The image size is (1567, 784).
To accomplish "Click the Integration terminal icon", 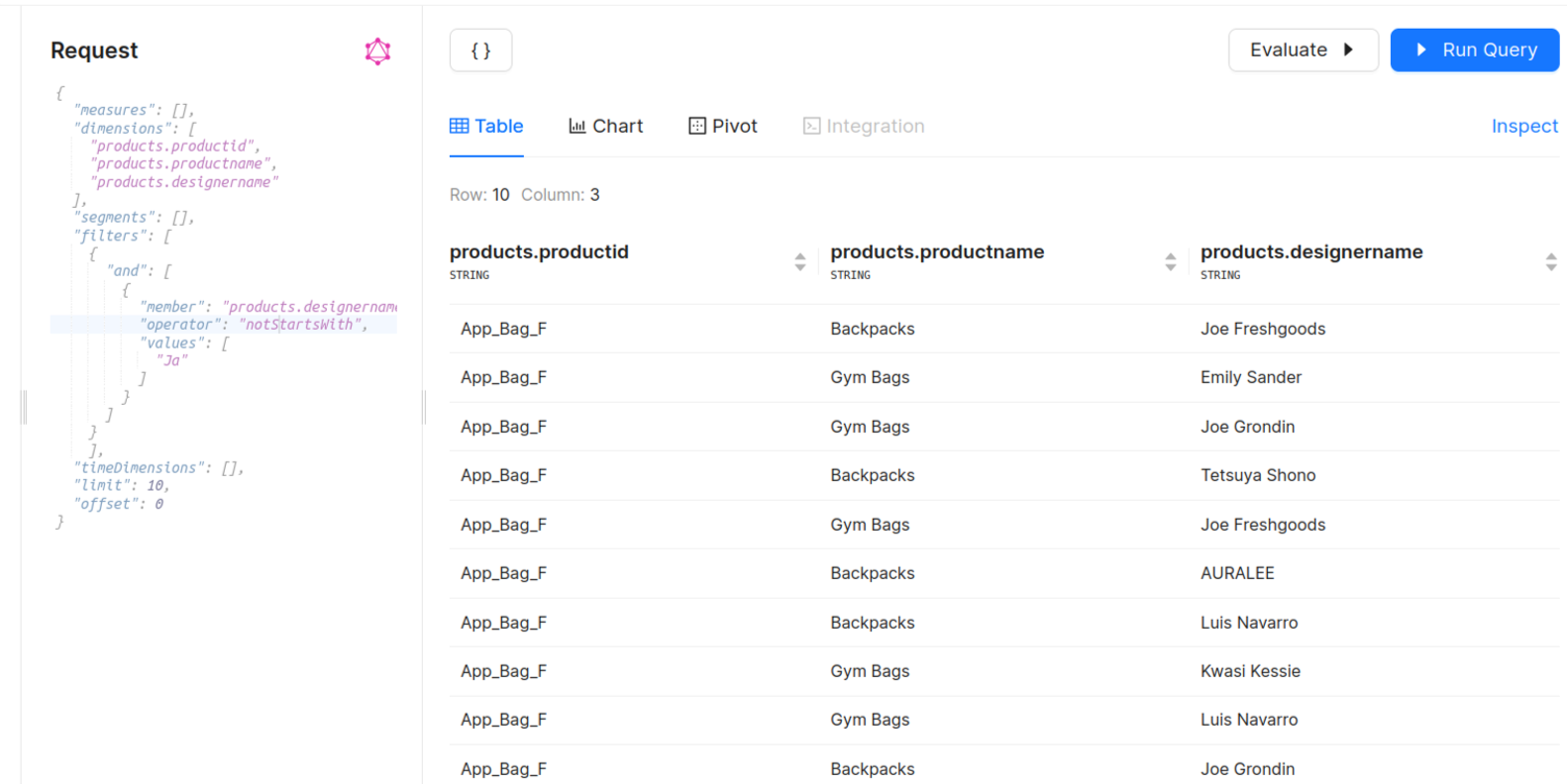I will (811, 126).
